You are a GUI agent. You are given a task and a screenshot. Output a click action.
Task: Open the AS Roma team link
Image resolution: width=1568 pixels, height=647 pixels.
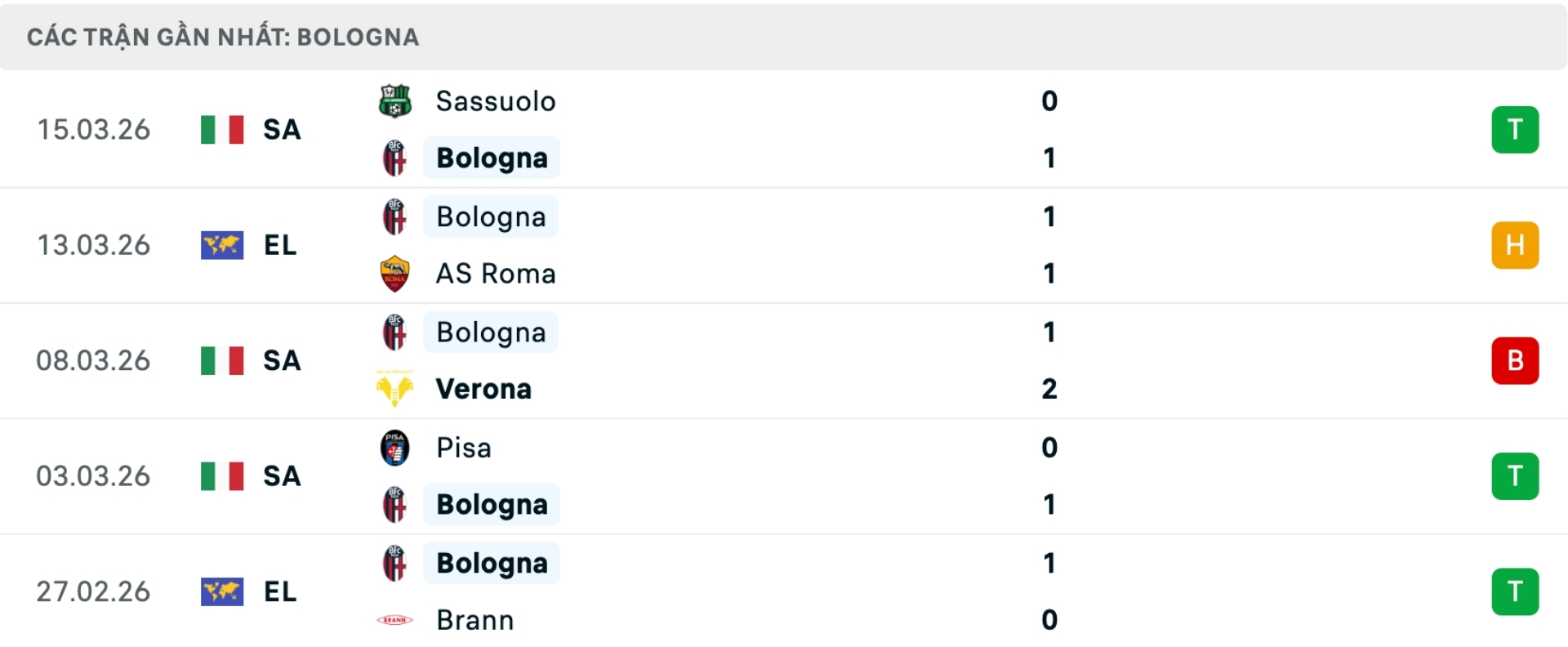[496, 274]
